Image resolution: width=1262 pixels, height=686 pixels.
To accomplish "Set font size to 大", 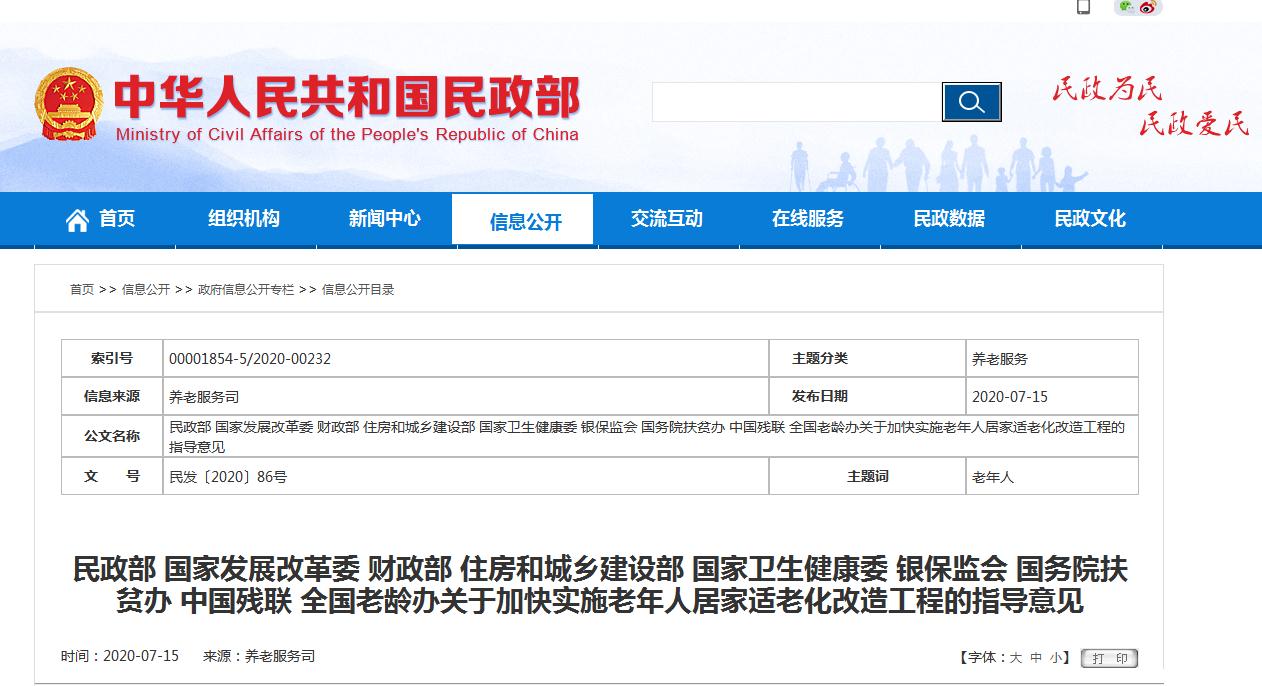I will click(x=1016, y=658).
